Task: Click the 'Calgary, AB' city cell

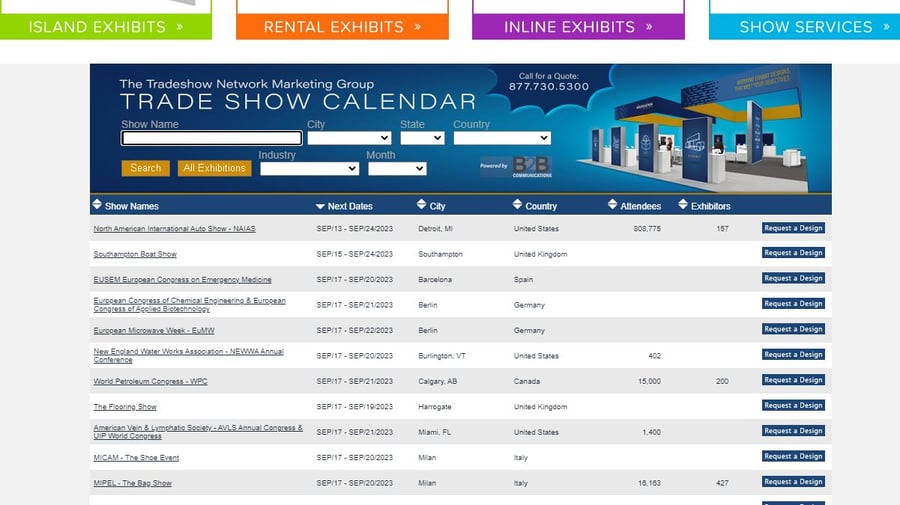Action: click(437, 381)
